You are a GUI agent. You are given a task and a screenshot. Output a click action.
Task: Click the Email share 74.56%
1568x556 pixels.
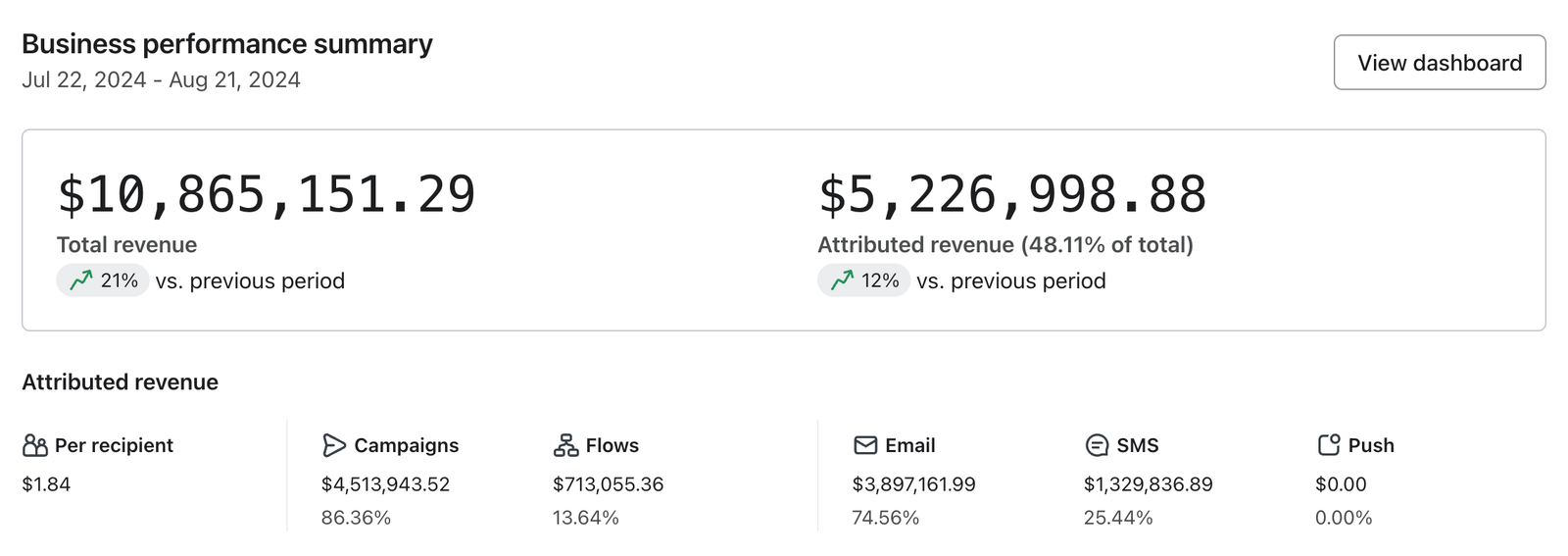tap(885, 518)
